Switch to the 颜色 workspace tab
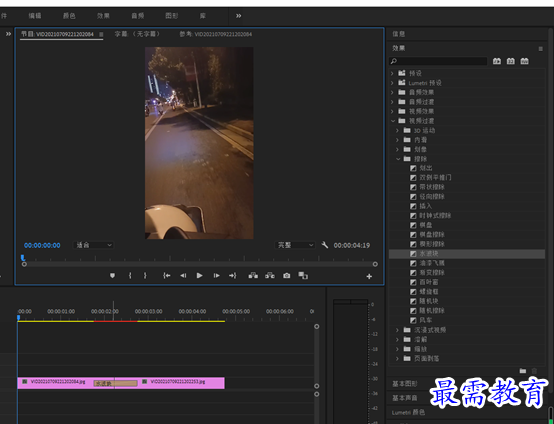Image resolution: width=554 pixels, height=424 pixels. (69, 16)
